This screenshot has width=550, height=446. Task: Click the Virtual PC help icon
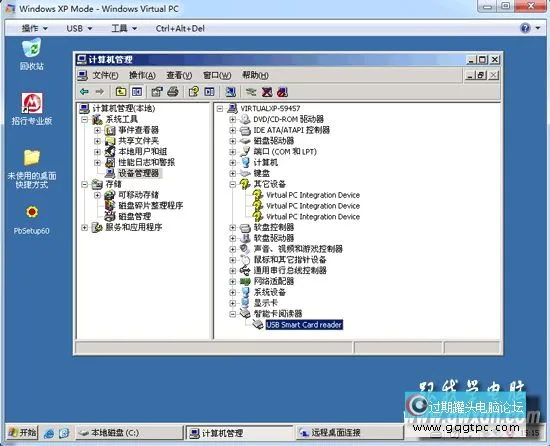coord(525,28)
